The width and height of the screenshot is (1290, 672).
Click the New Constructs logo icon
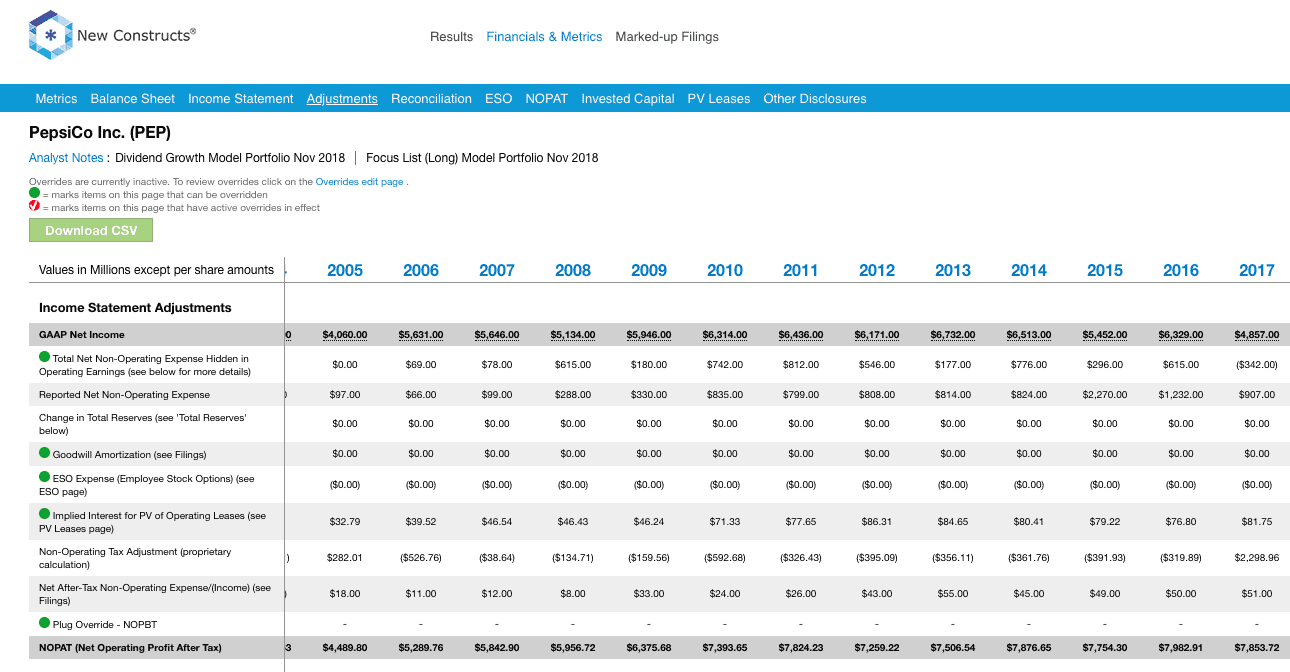pos(50,36)
